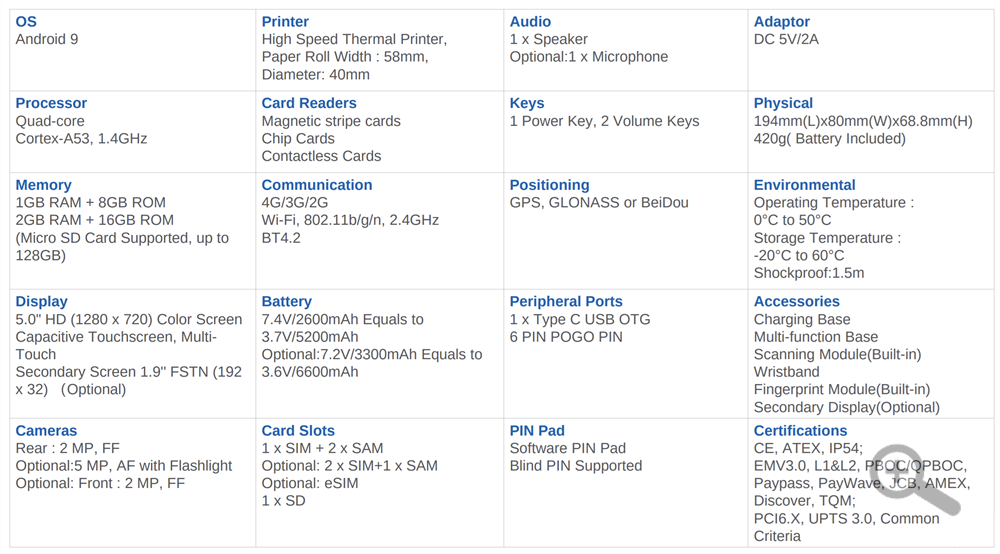Select the Display heading
The height and width of the screenshot is (554, 1000).
pos(41,302)
